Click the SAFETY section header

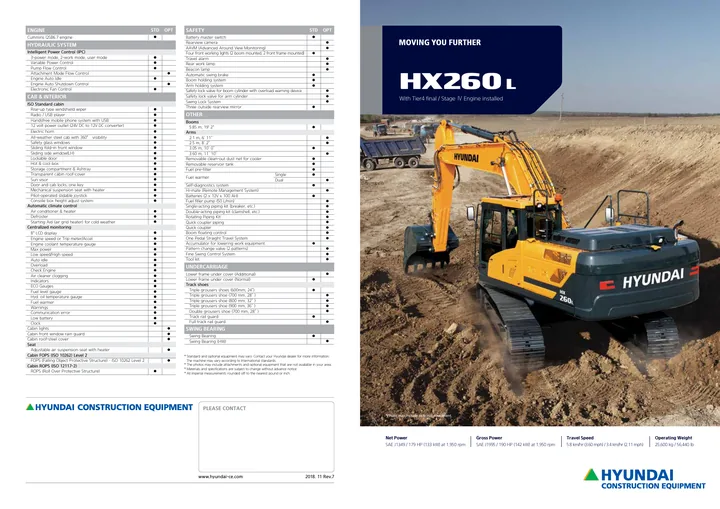point(259,30)
